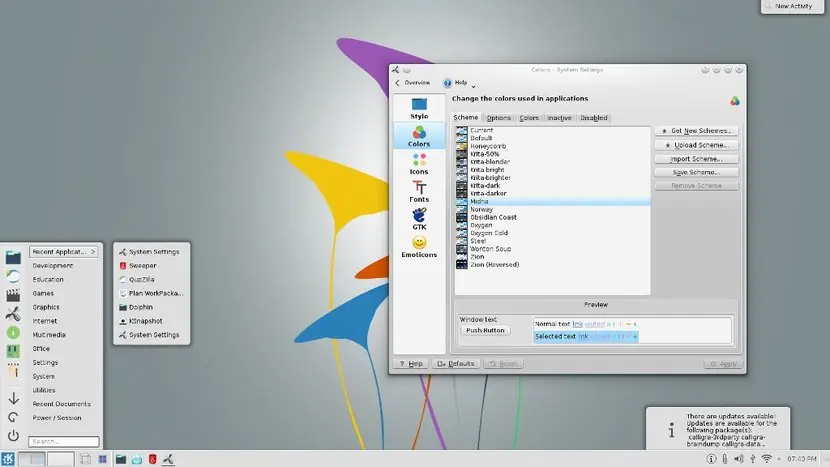Switch to the Inactive tab
The image size is (830, 467).
point(559,118)
